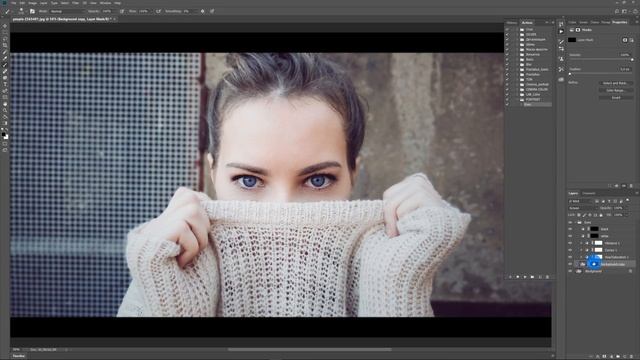
Task: Switch to the Actions panel tab
Action: (527, 23)
